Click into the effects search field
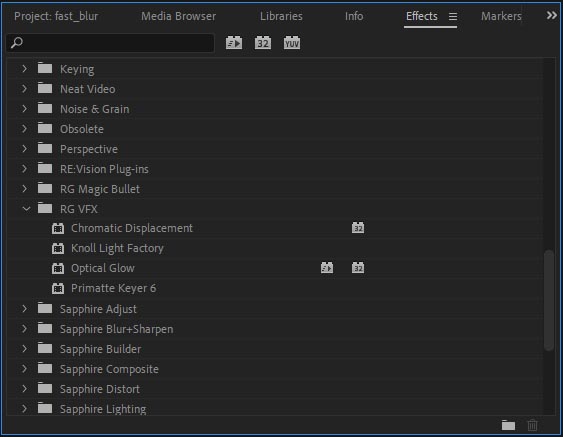Viewport: 563px width, 437px height. click(x=110, y=43)
